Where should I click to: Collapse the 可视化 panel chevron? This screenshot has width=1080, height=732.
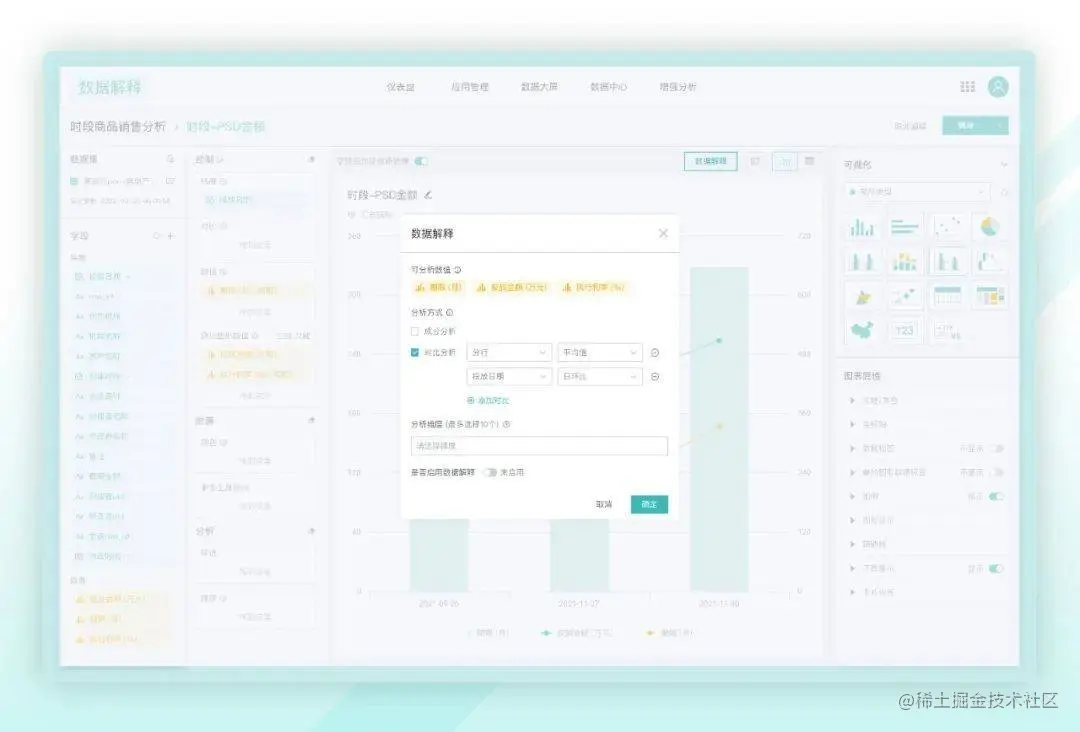[1004, 165]
